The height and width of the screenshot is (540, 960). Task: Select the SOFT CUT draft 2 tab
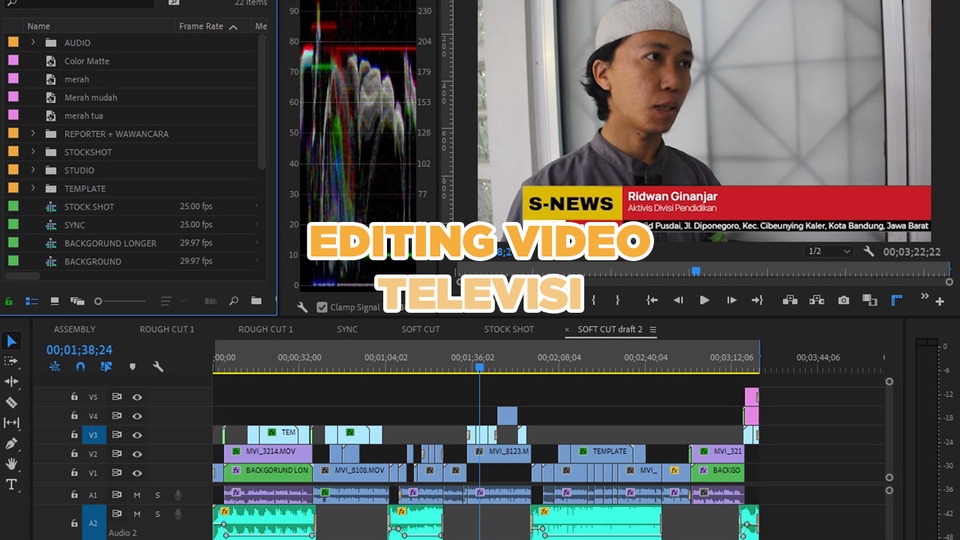[x=610, y=329]
